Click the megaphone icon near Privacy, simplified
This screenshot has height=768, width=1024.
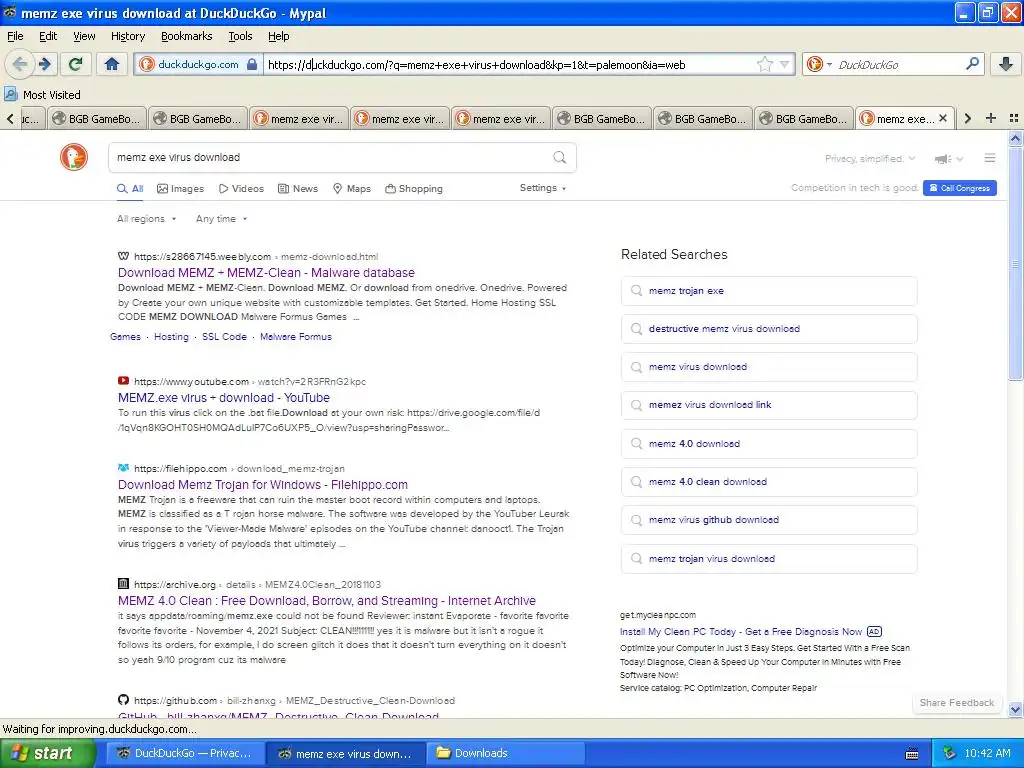pos(942,159)
